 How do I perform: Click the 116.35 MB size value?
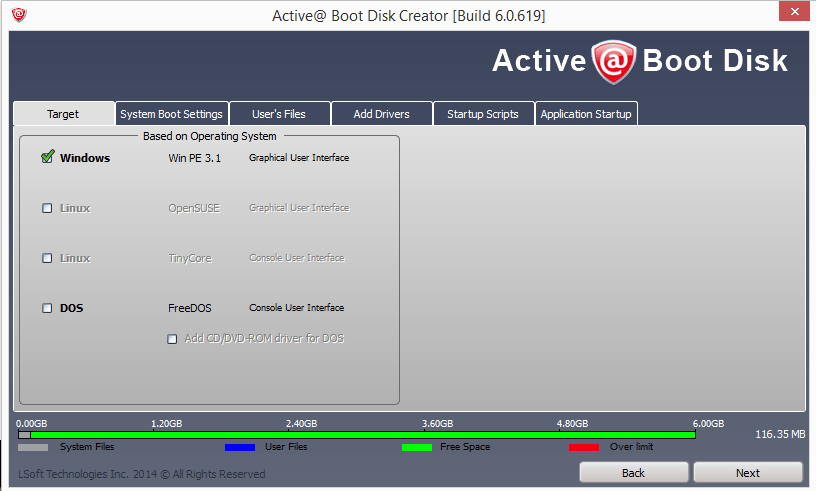click(780, 434)
